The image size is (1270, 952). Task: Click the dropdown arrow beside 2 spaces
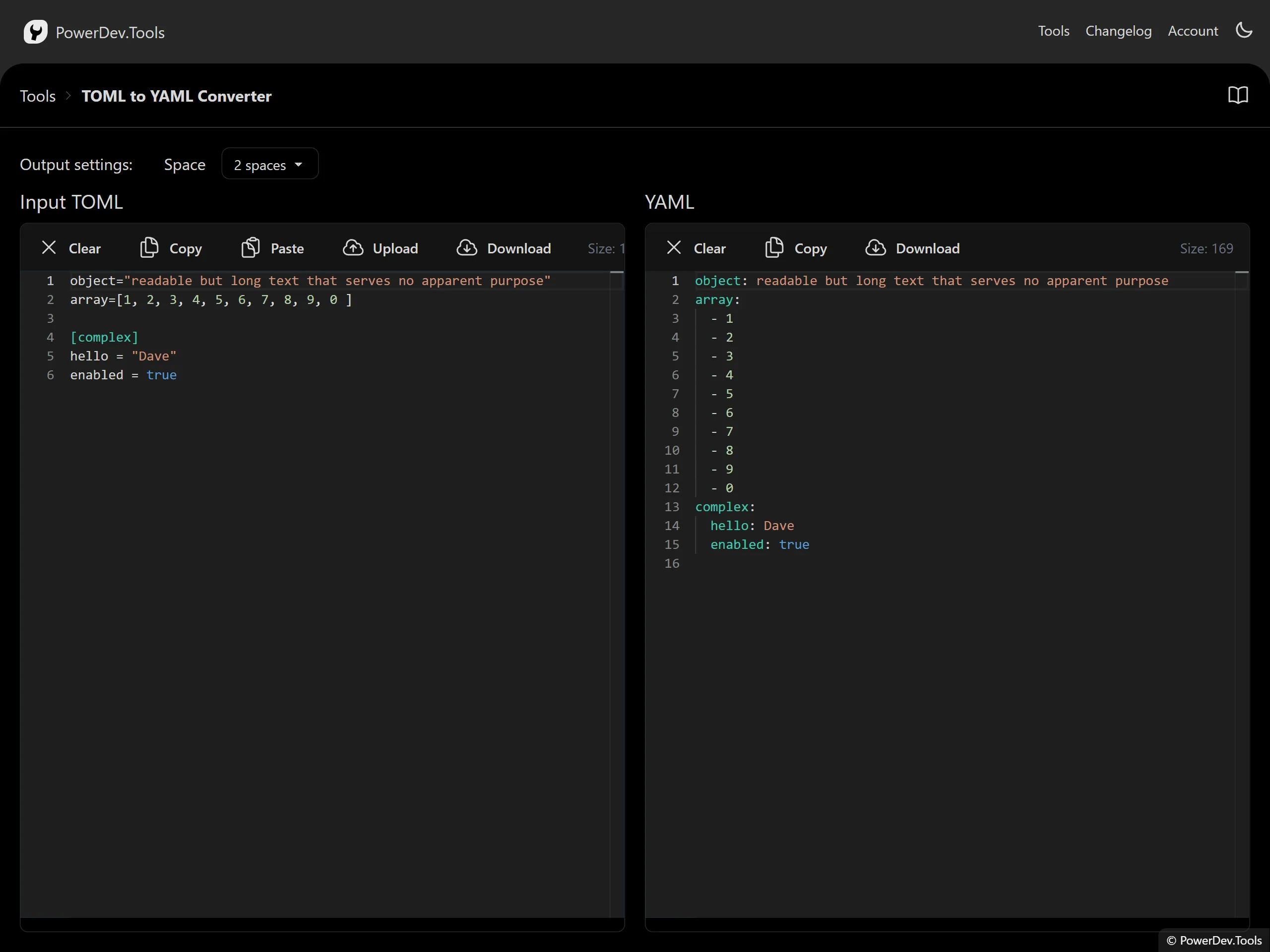click(x=299, y=165)
